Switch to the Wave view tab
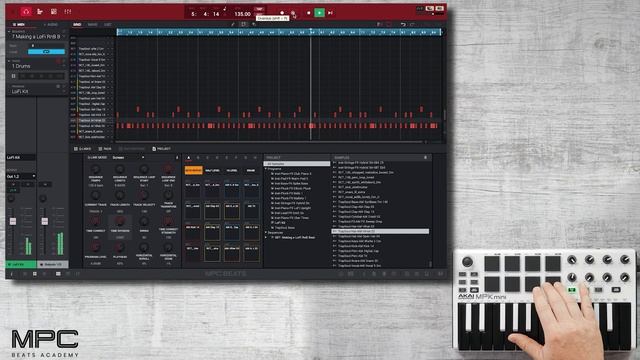This screenshot has width=640, height=360. tap(93, 25)
